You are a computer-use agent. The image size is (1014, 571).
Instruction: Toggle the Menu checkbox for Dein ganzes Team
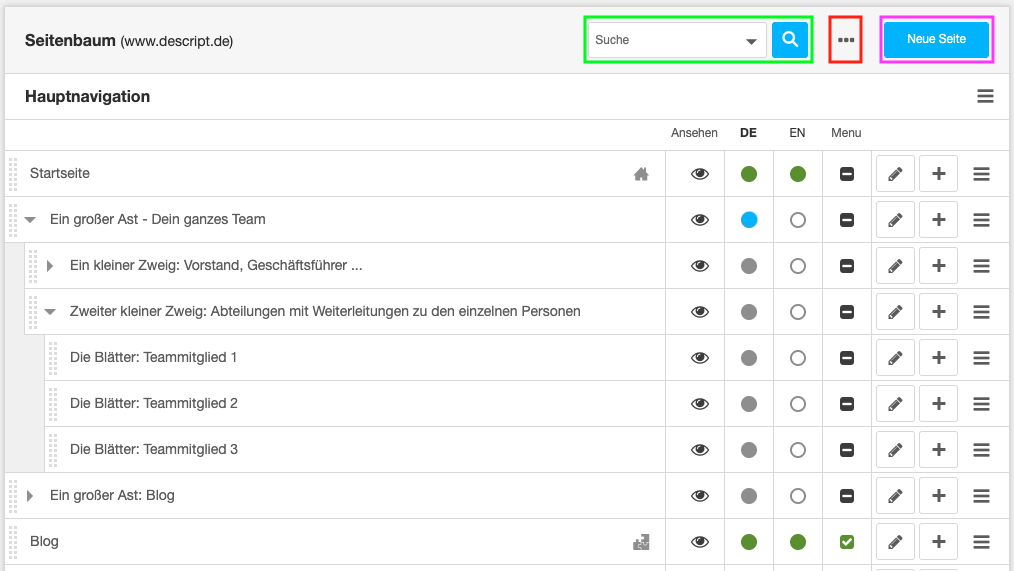(847, 220)
